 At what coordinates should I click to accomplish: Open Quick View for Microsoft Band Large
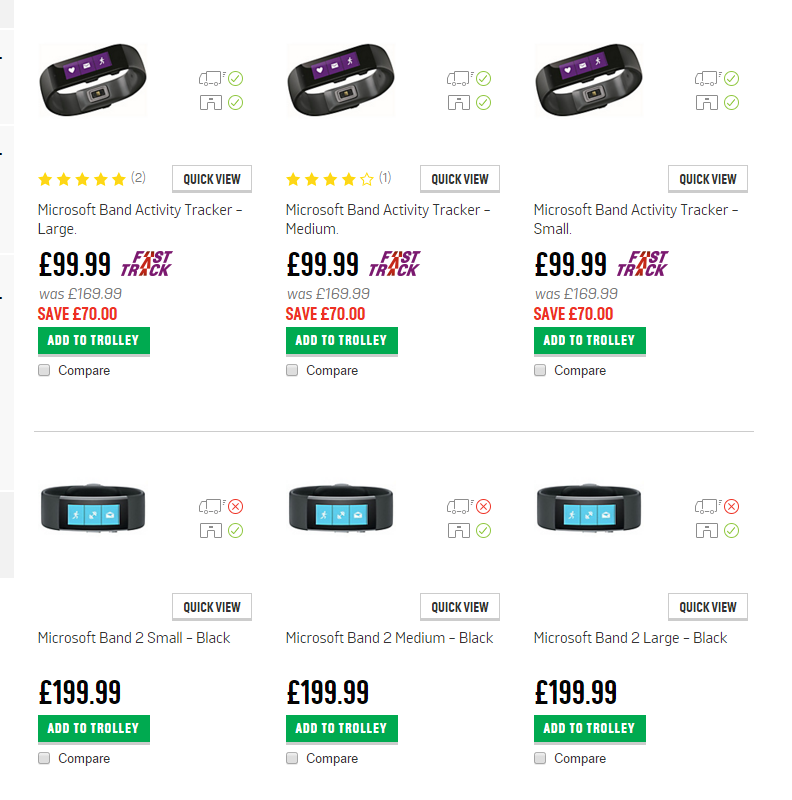click(x=212, y=179)
